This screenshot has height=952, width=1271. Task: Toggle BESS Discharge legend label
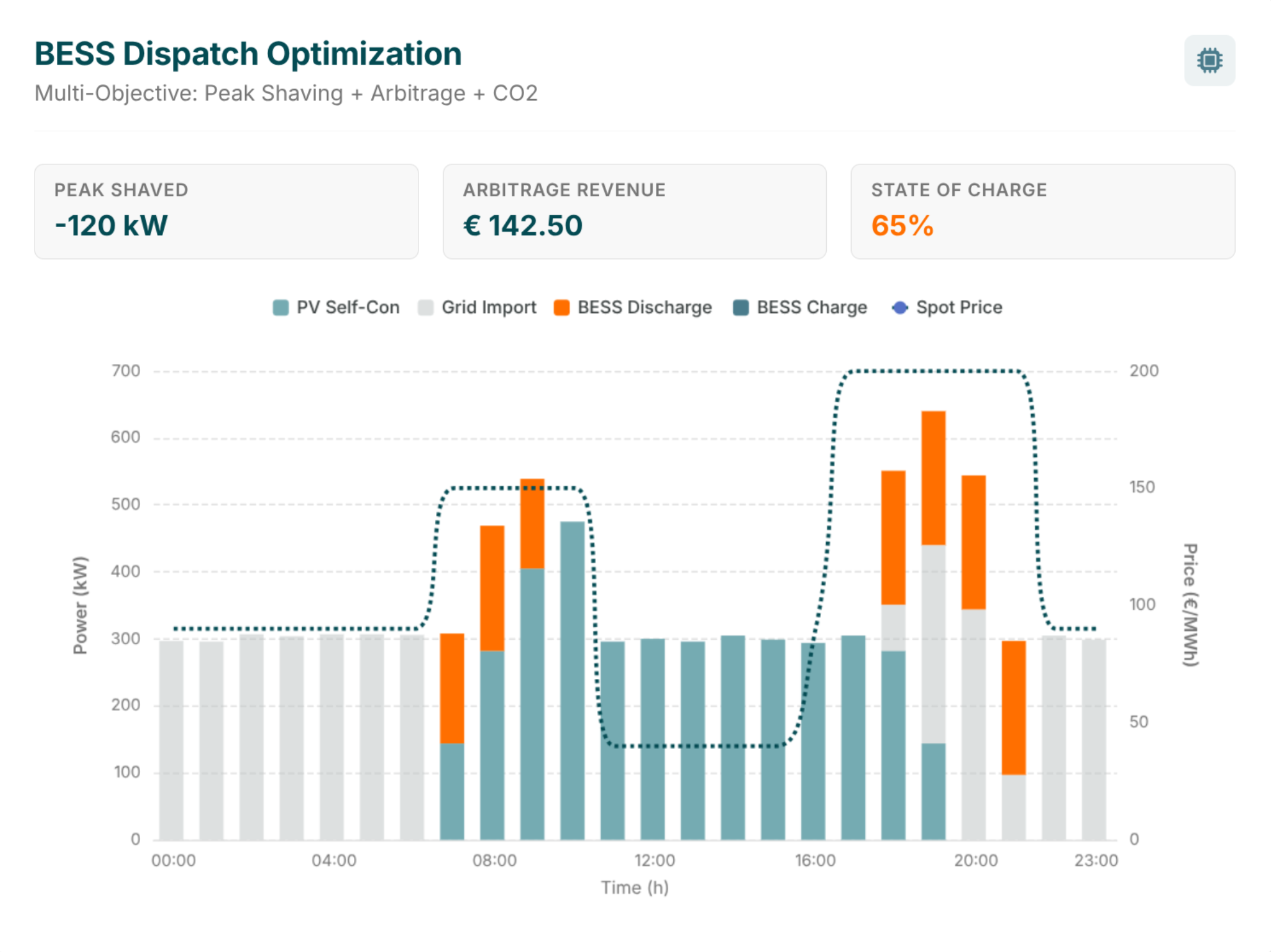(x=644, y=308)
